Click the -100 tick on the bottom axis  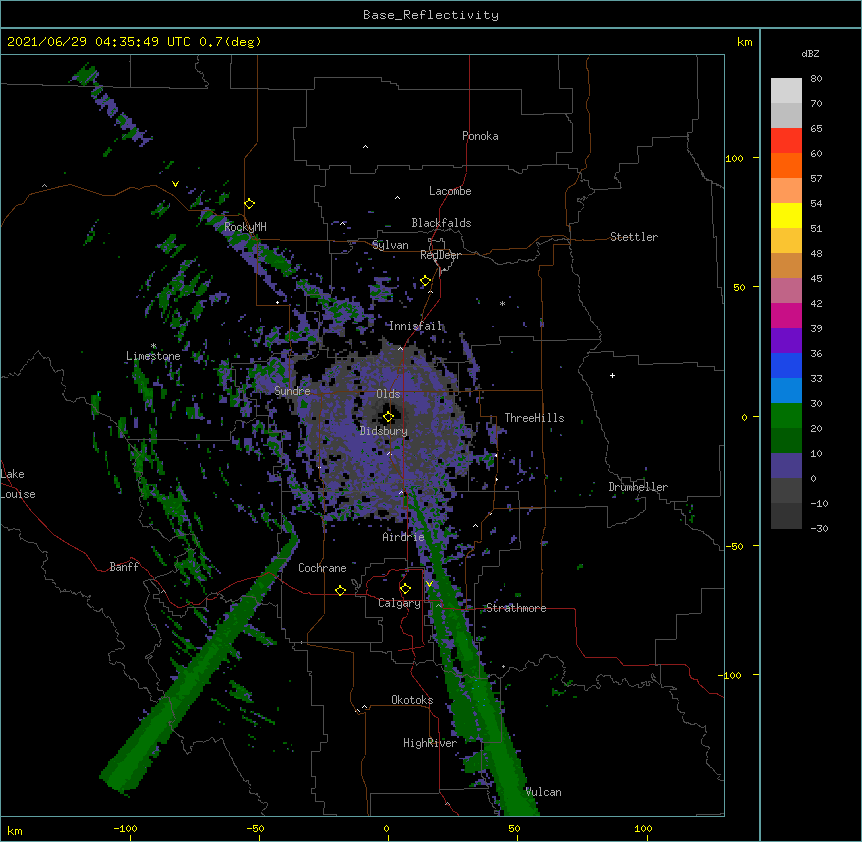(x=125, y=828)
